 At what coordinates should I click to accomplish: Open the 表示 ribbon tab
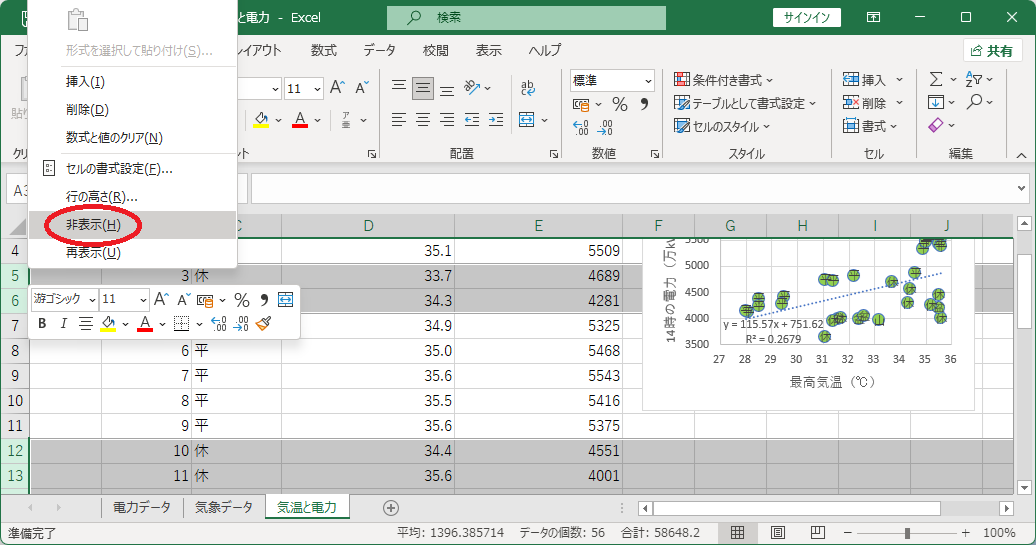point(488,50)
